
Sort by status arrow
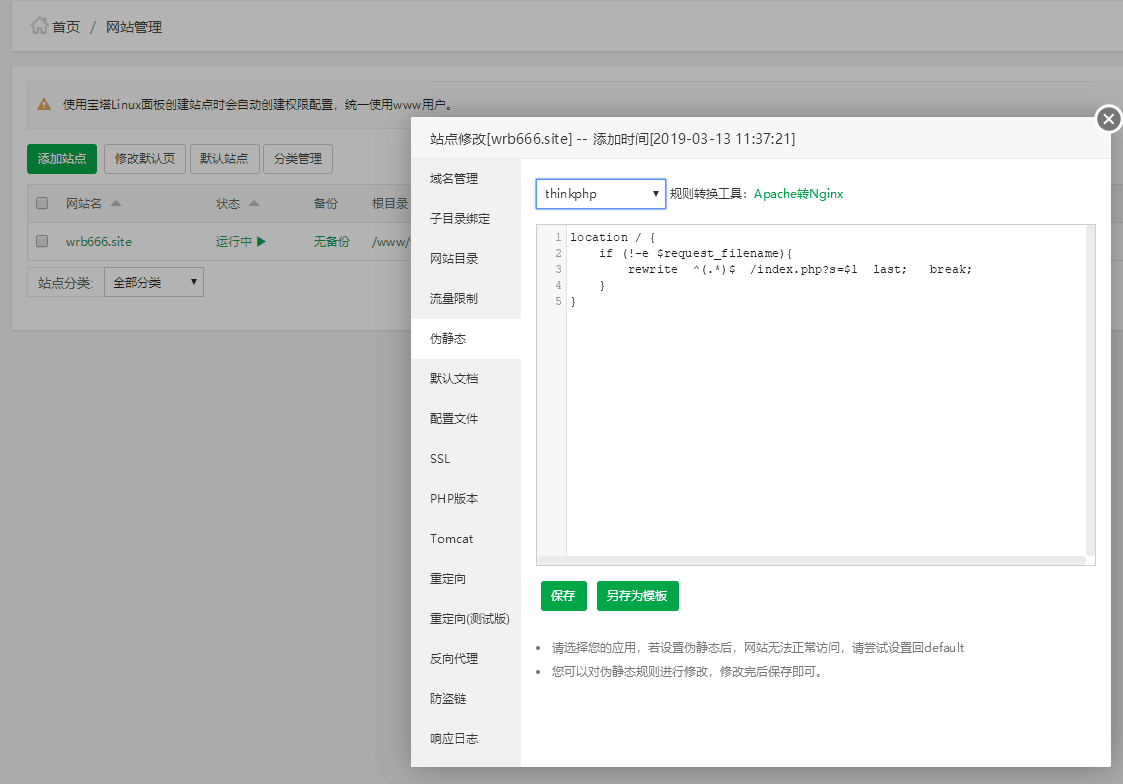254,203
